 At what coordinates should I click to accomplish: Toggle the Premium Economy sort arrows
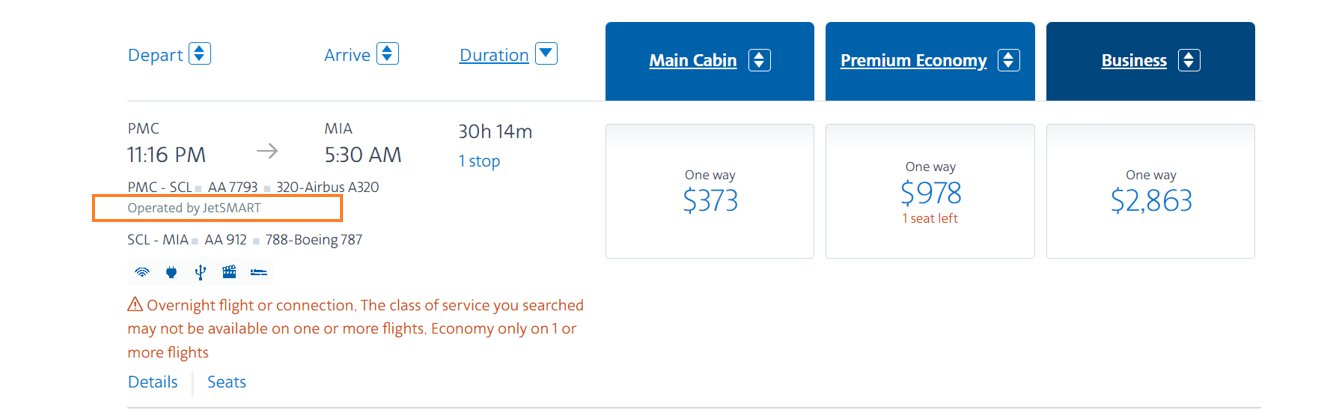pyautogui.click(x=1009, y=60)
